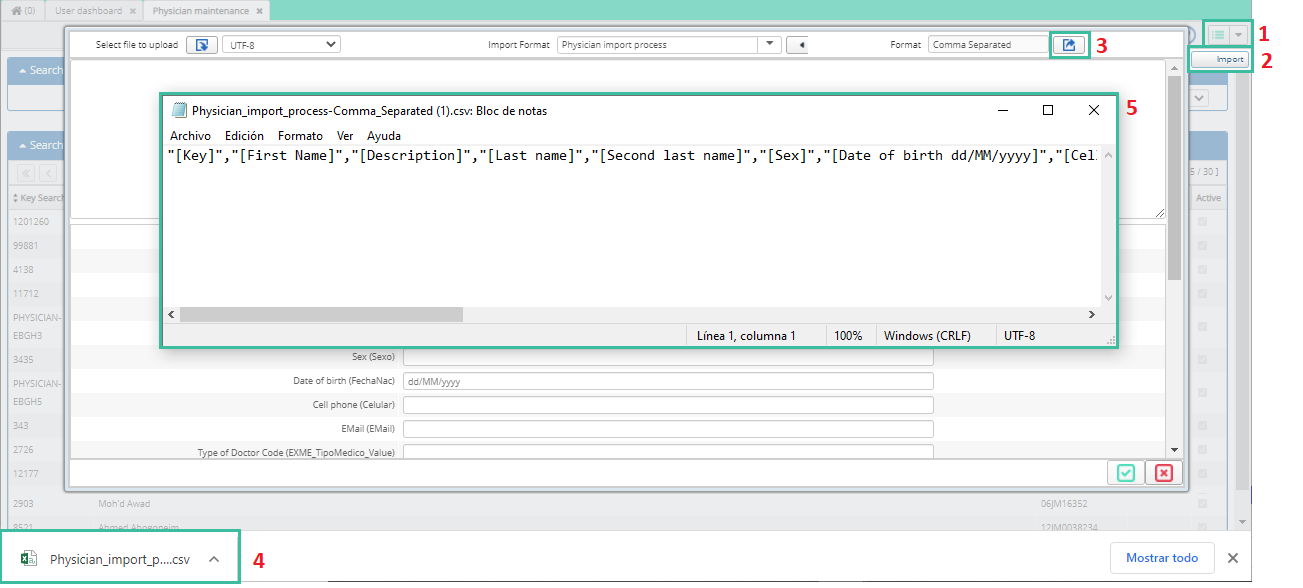Click the Import Format text field

click(657, 45)
